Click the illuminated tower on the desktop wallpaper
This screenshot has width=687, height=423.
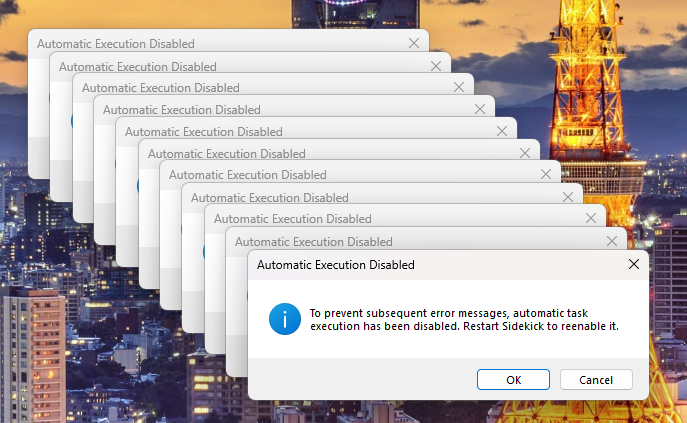pyautogui.click(x=592, y=90)
